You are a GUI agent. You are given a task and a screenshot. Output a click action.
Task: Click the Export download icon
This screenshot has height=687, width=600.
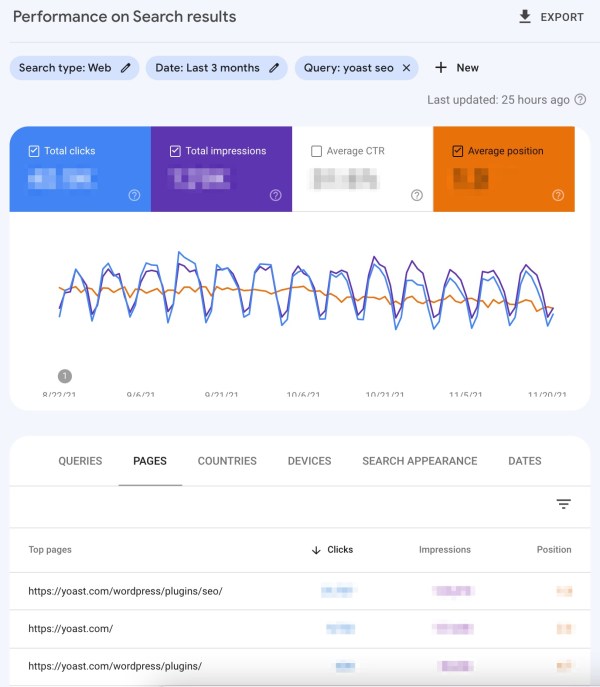[525, 17]
